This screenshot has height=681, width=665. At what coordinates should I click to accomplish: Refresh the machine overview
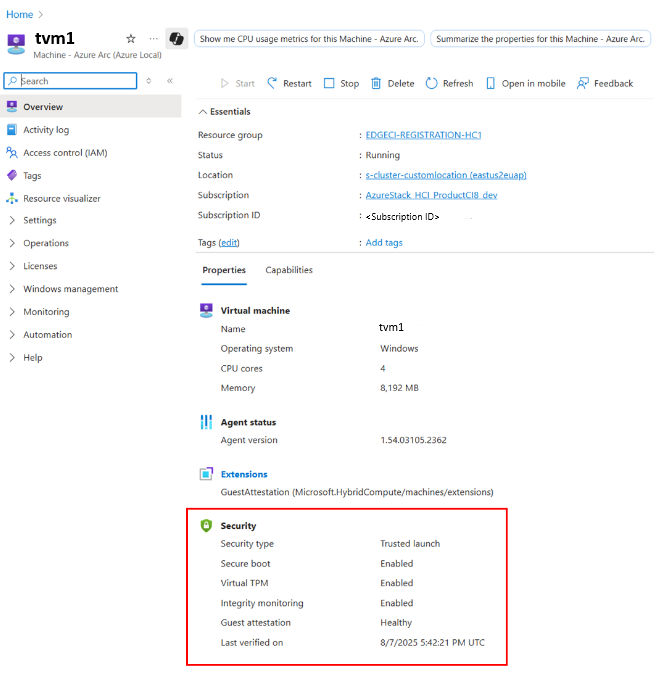[449, 84]
